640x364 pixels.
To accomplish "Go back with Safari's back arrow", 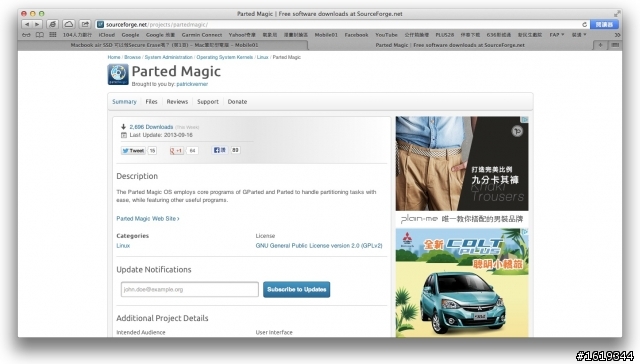I will 27,24.
